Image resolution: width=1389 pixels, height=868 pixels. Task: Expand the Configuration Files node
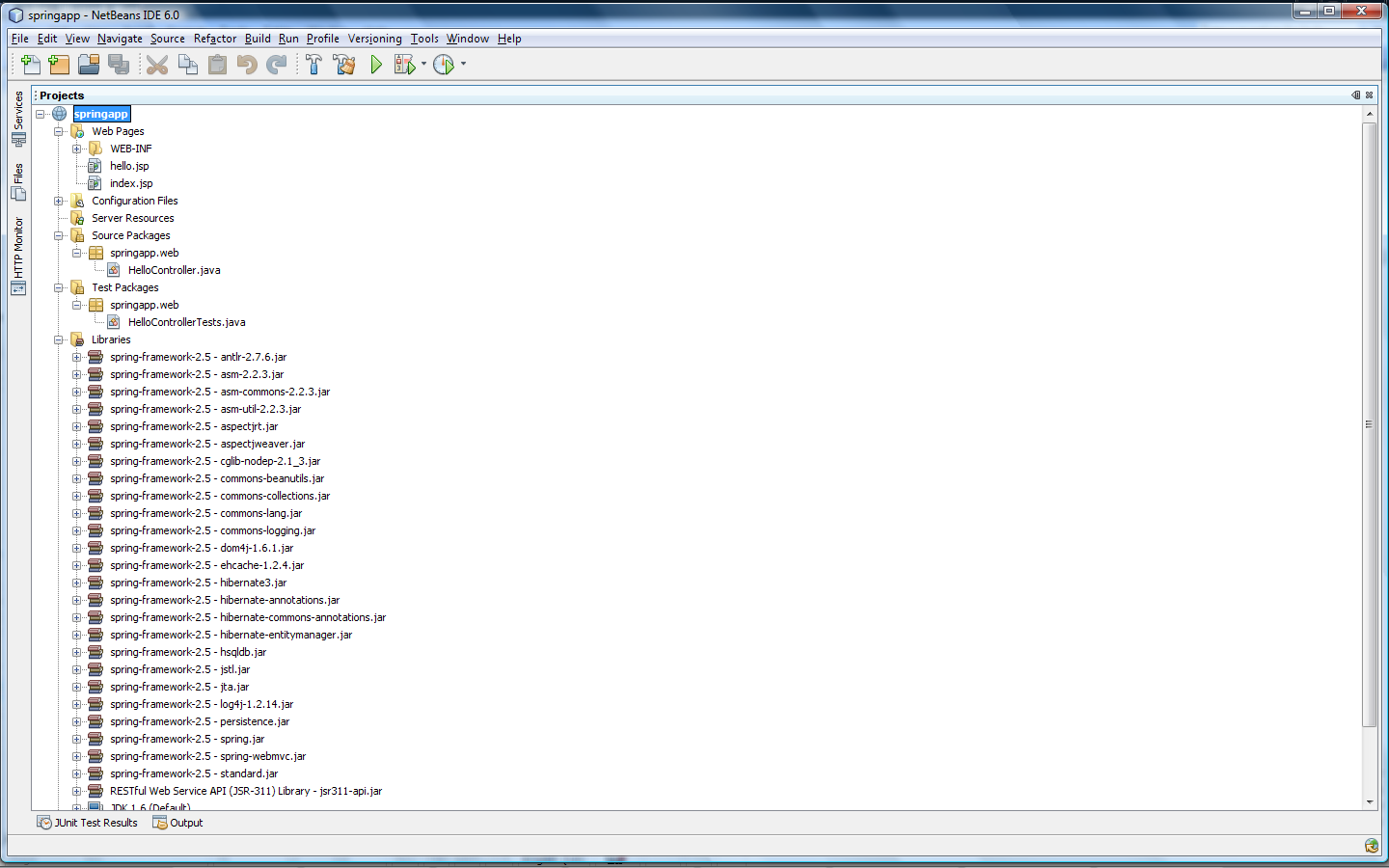click(59, 201)
